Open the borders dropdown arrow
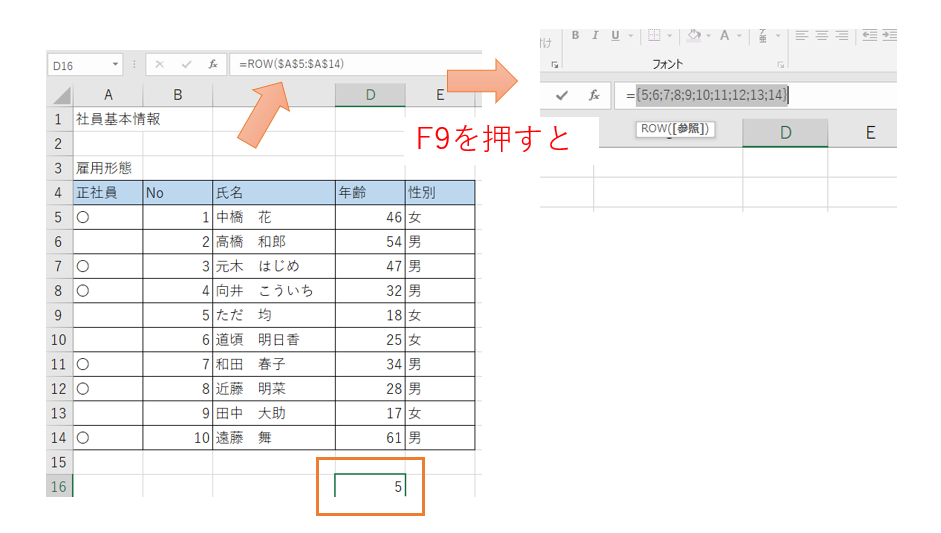The width and height of the screenshot is (941, 533). tap(670, 36)
